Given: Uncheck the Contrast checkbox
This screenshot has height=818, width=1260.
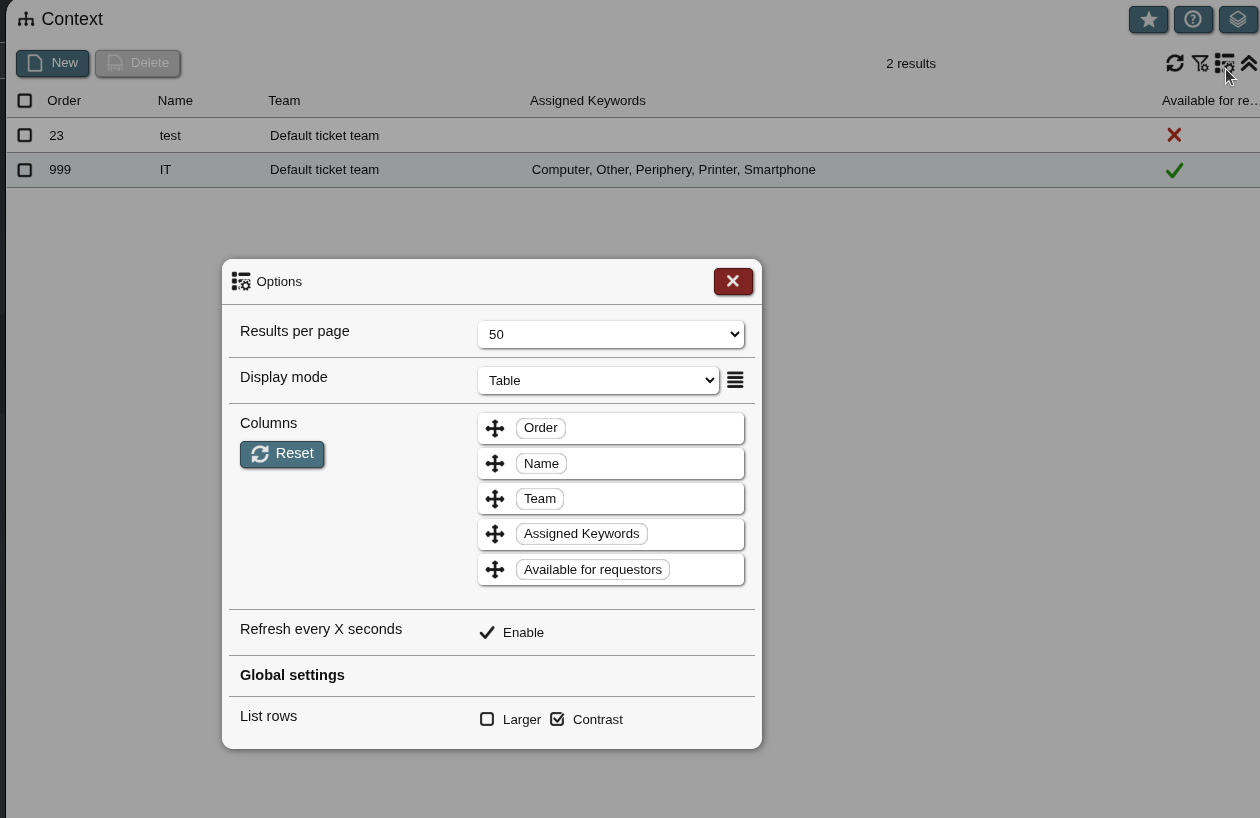Looking at the screenshot, I should (558, 719).
